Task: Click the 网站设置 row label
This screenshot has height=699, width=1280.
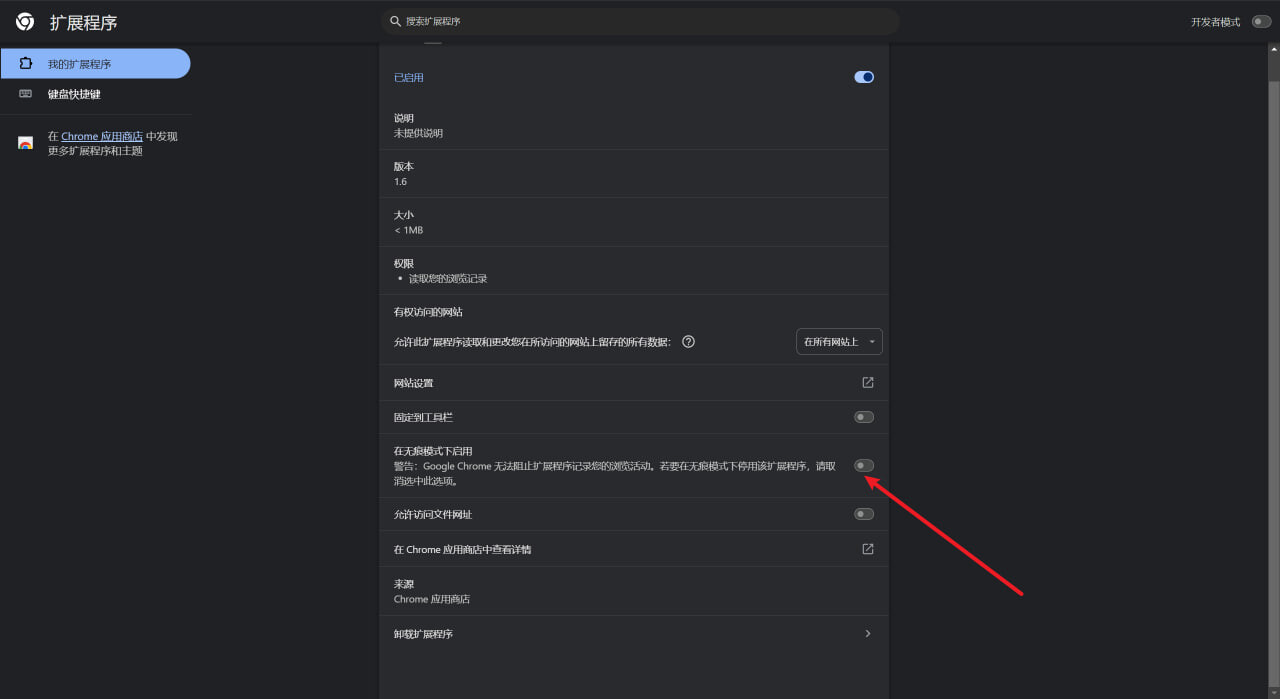Action: [x=413, y=383]
